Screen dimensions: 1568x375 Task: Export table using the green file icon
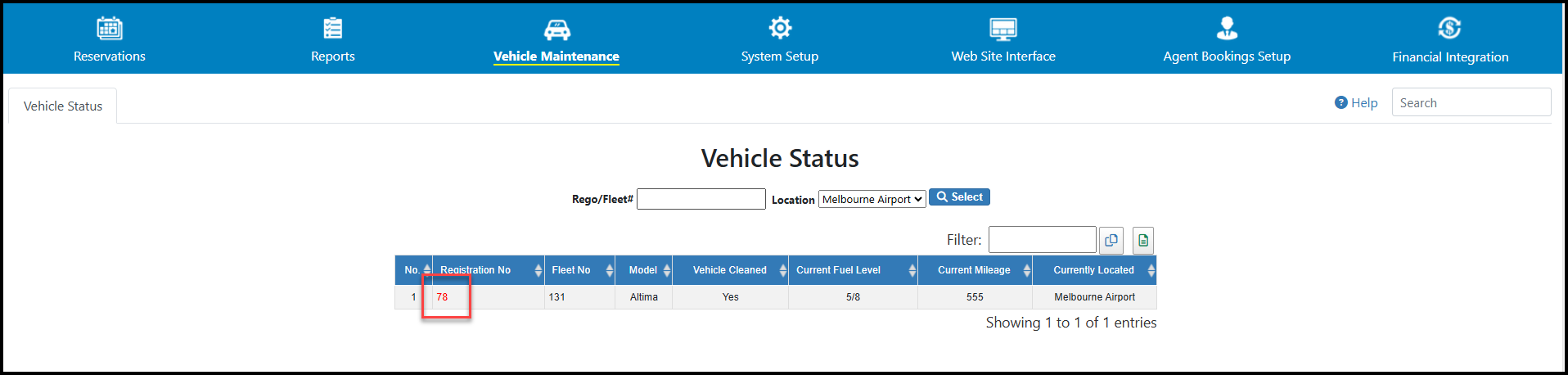(x=1143, y=240)
